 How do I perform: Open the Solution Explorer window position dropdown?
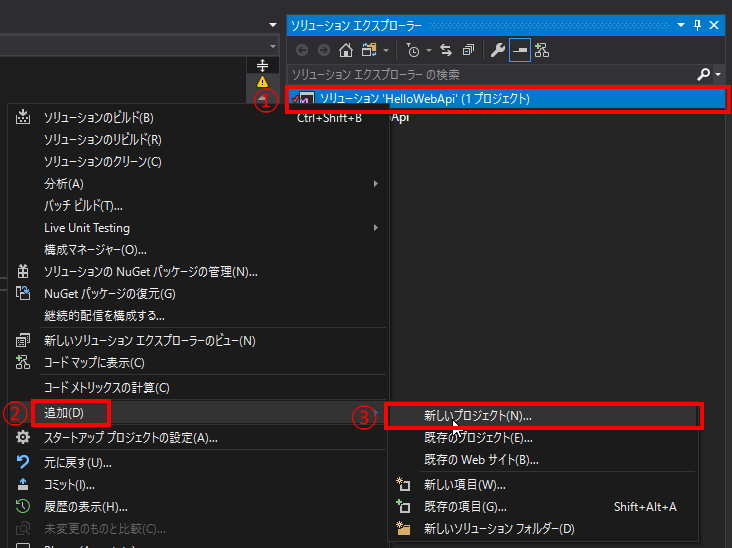click(x=681, y=25)
